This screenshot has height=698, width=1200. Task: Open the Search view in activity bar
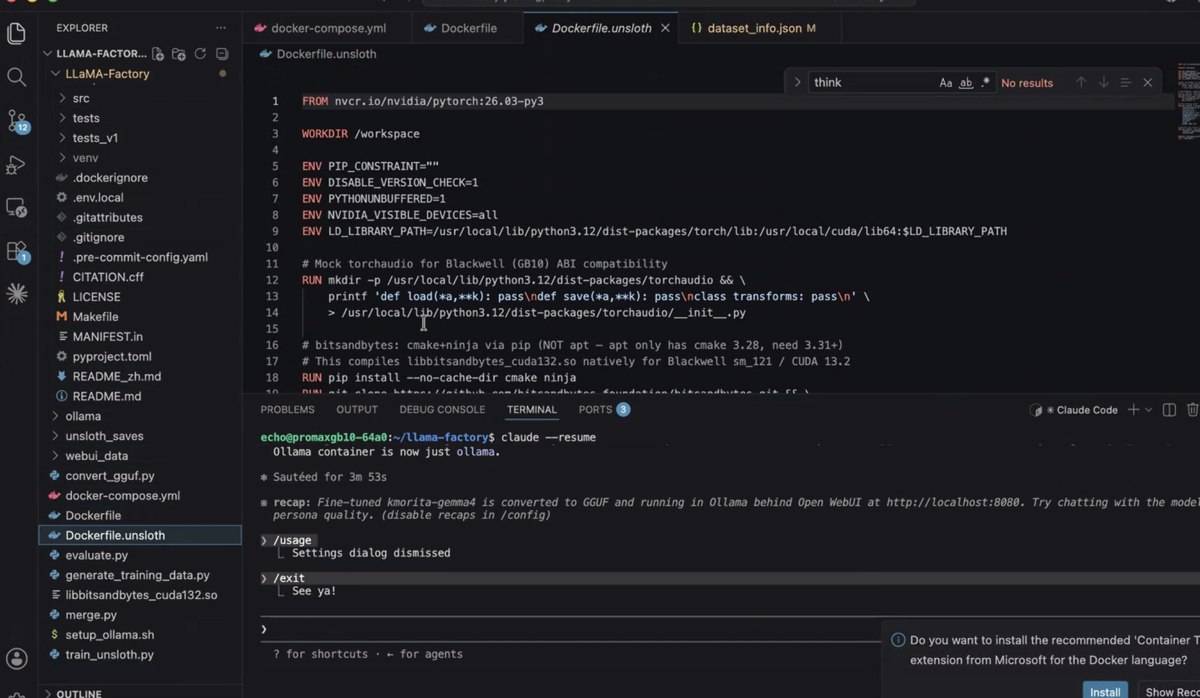16,77
